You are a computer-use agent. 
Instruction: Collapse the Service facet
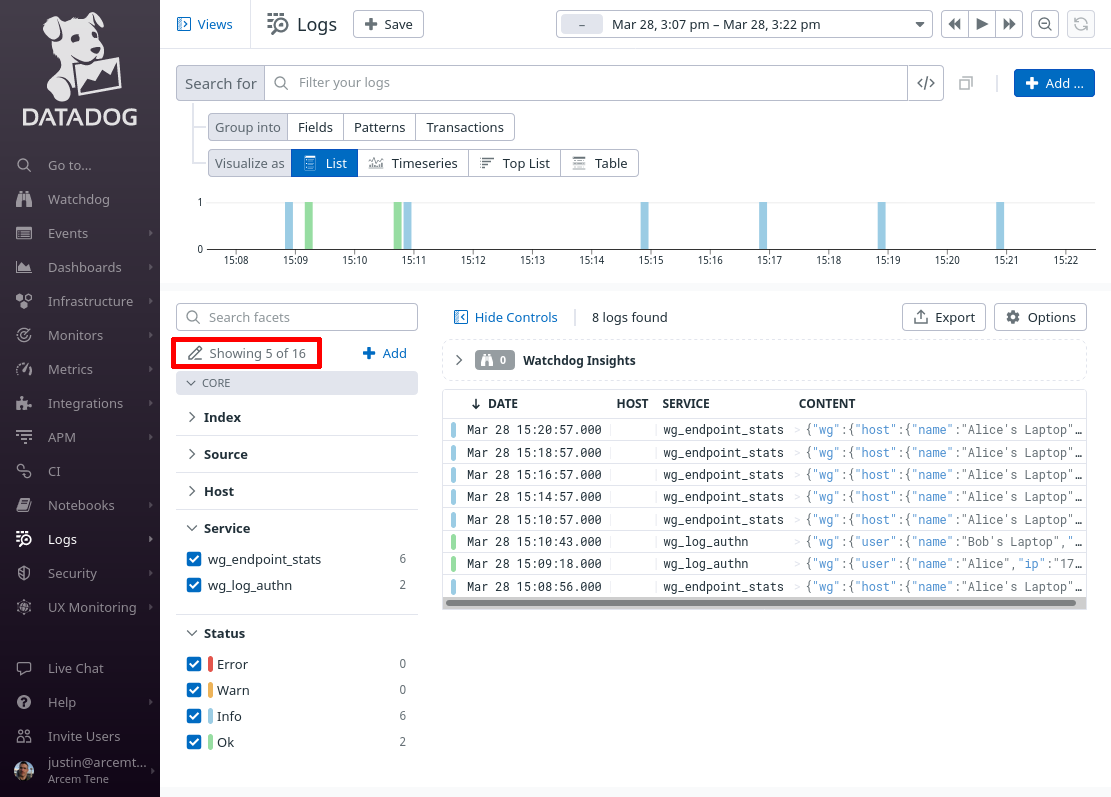(x=192, y=528)
